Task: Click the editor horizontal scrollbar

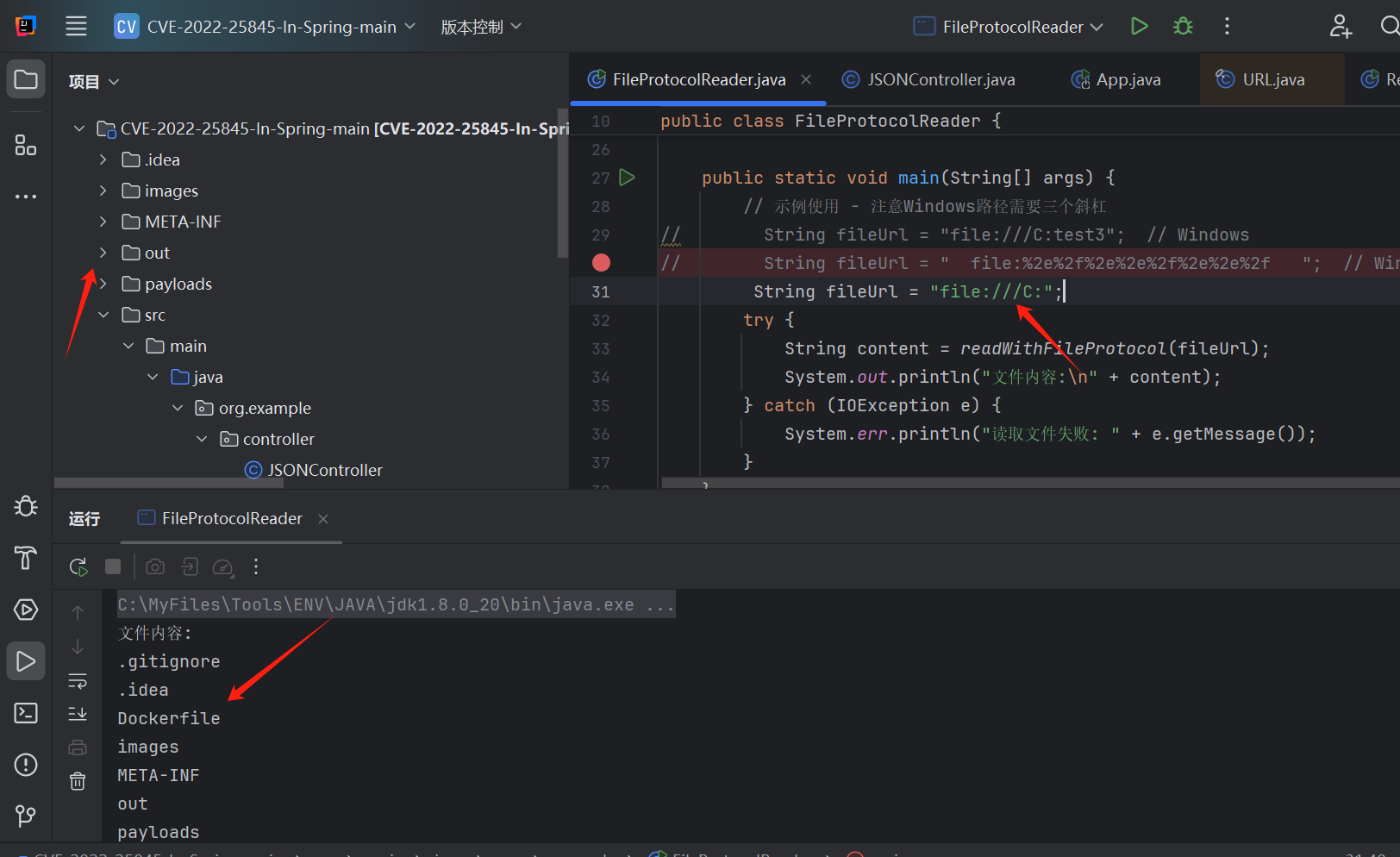Action: [1030, 483]
